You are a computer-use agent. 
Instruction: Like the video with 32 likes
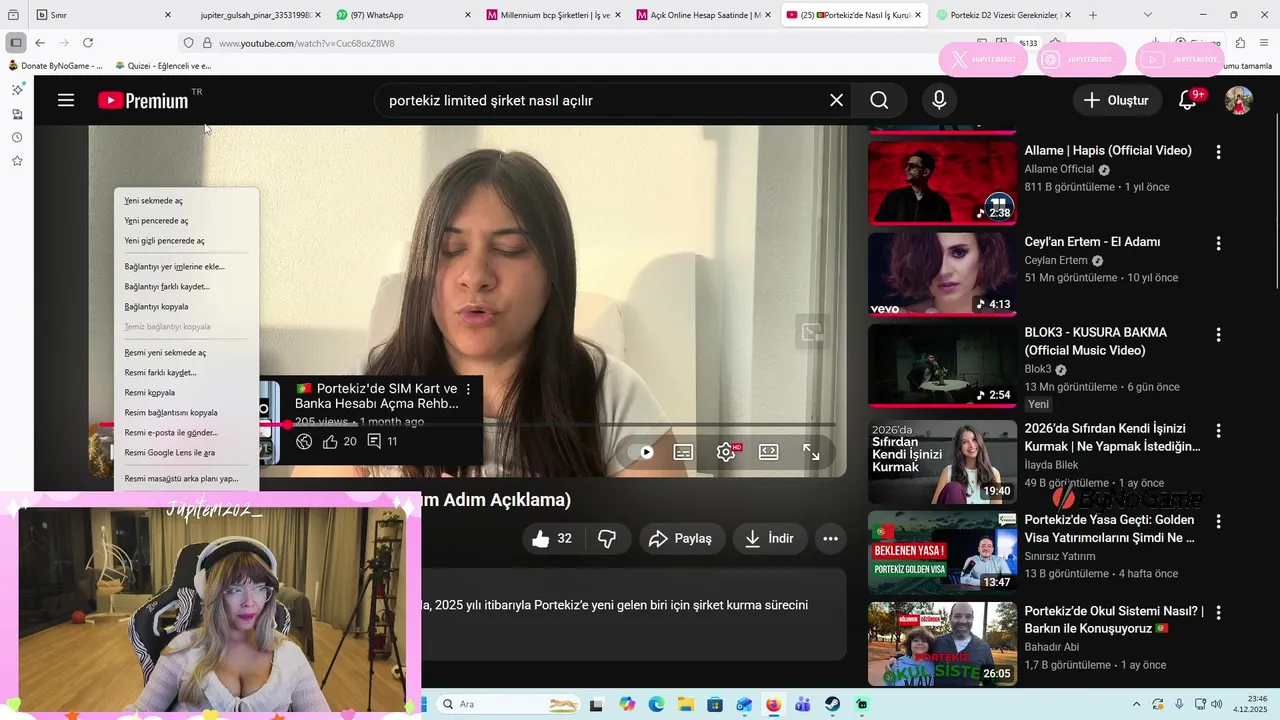tap(552, 538)
